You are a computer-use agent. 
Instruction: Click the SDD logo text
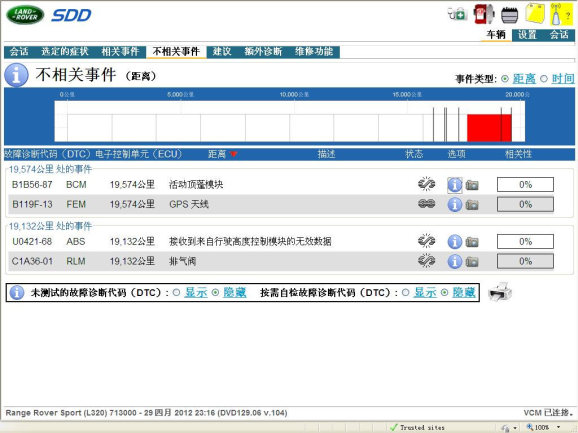[x=71, y=15]
